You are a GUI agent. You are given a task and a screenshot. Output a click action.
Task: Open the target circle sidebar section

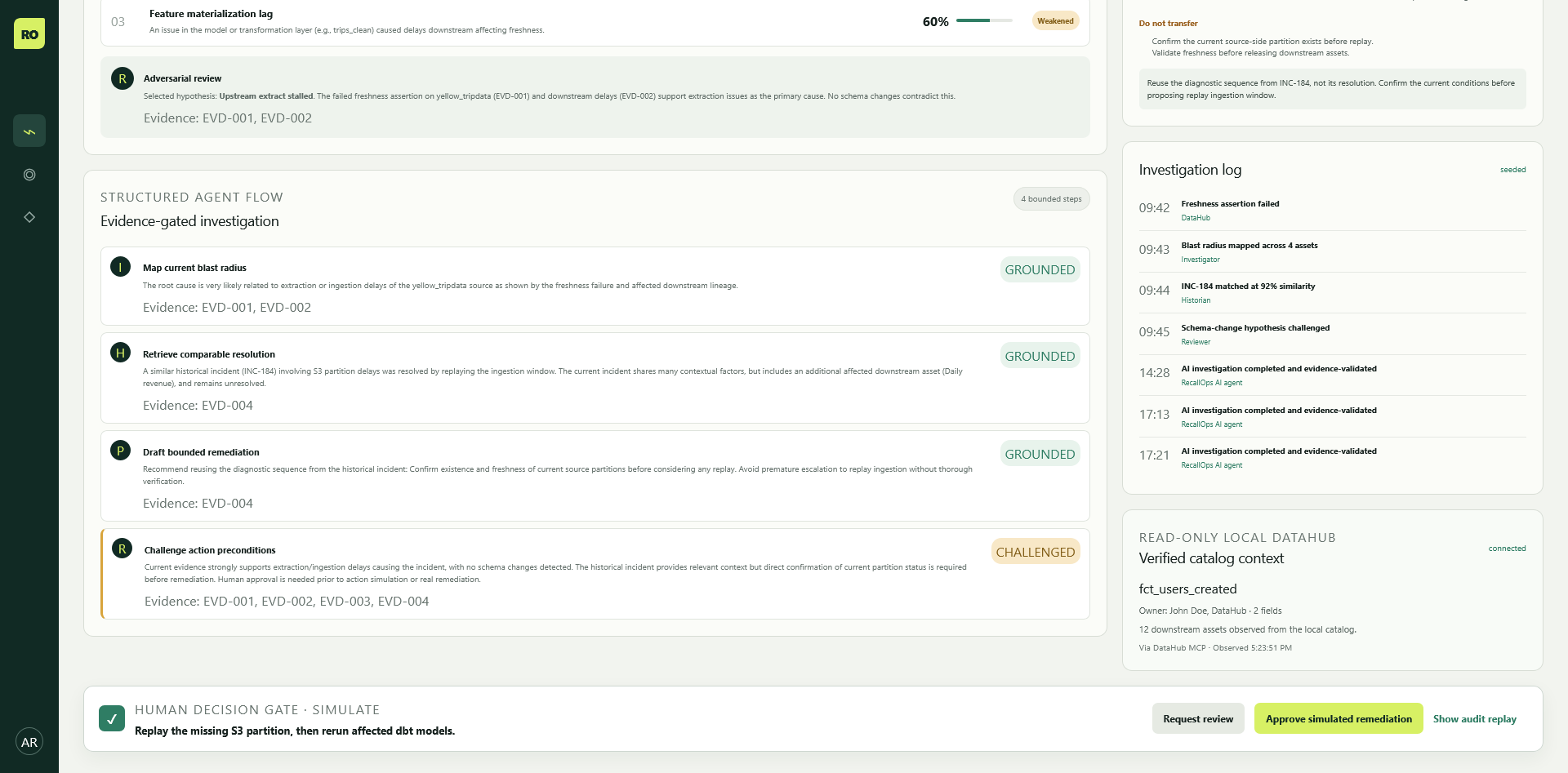pos(29,175)
